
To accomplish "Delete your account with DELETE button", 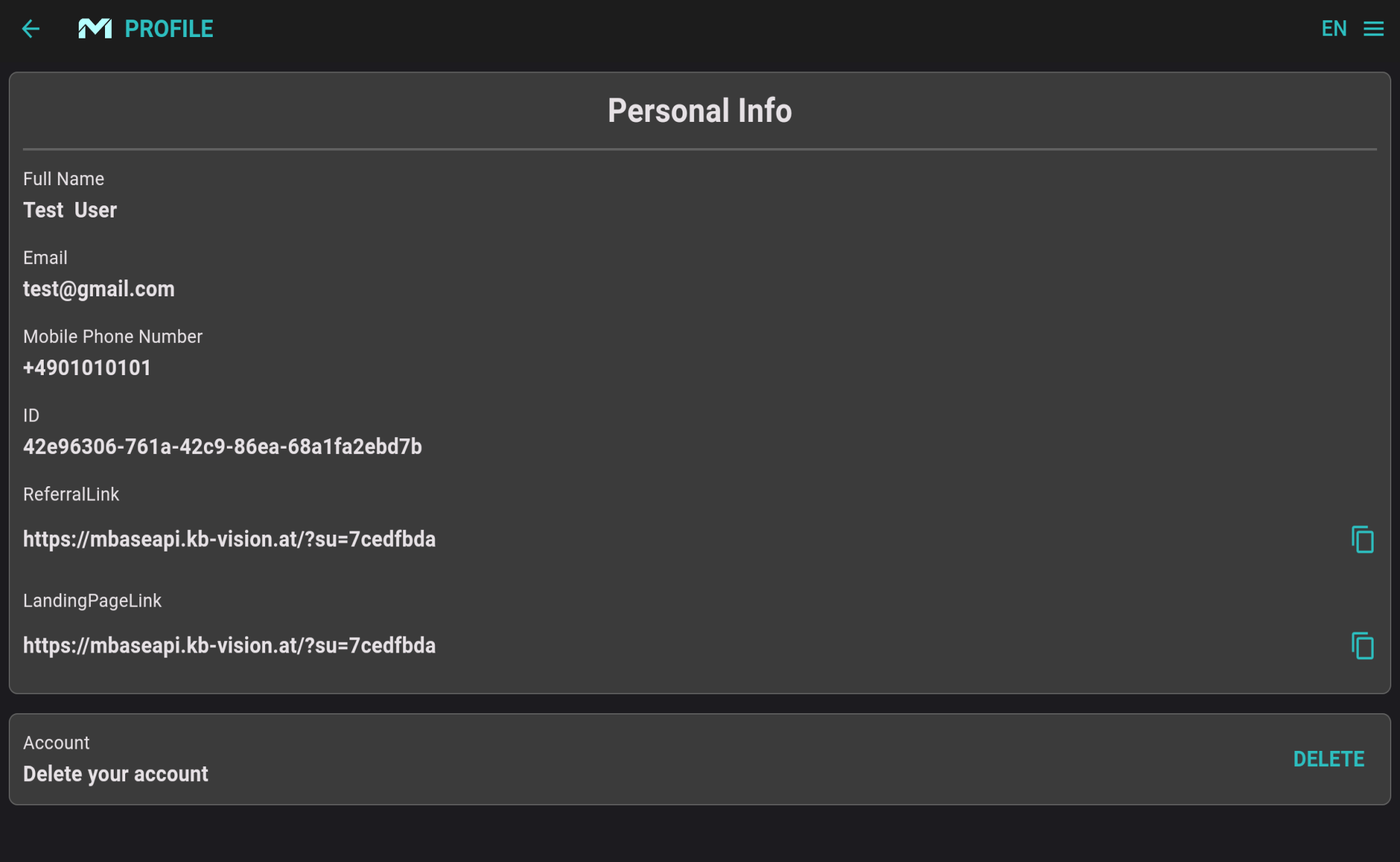I will 1329,759.
